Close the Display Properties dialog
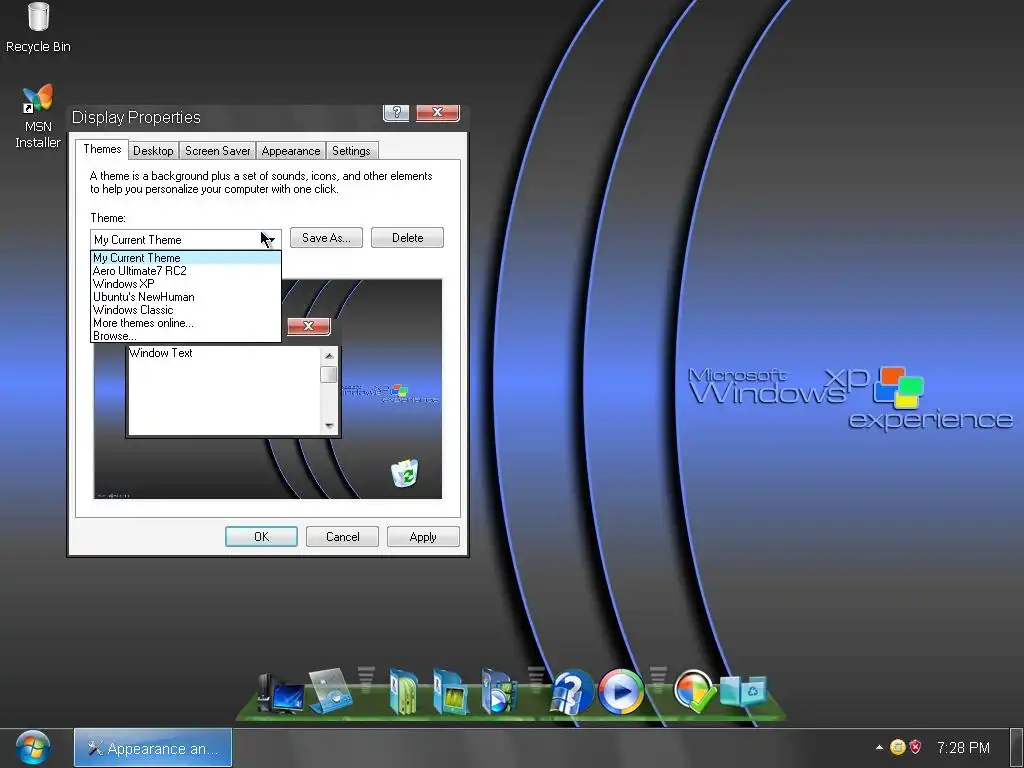This screenshot has height=768, width=1024. click(438, 112)
